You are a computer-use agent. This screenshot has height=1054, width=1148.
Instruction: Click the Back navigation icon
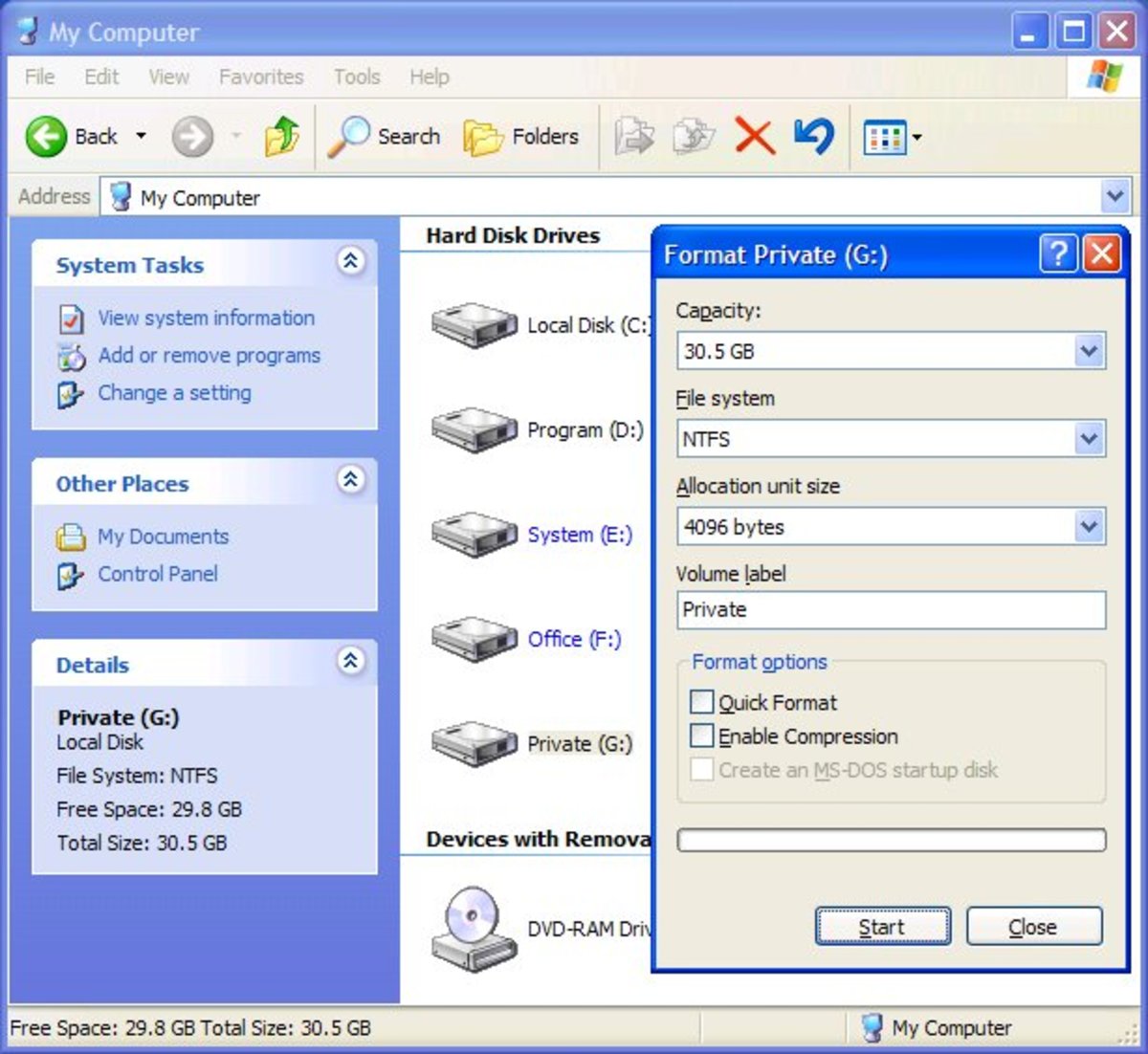46,136
